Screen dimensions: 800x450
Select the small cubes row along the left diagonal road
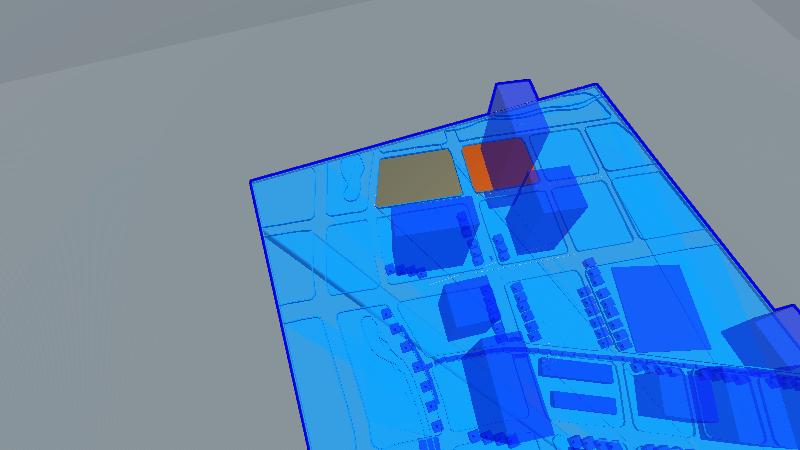410,350
